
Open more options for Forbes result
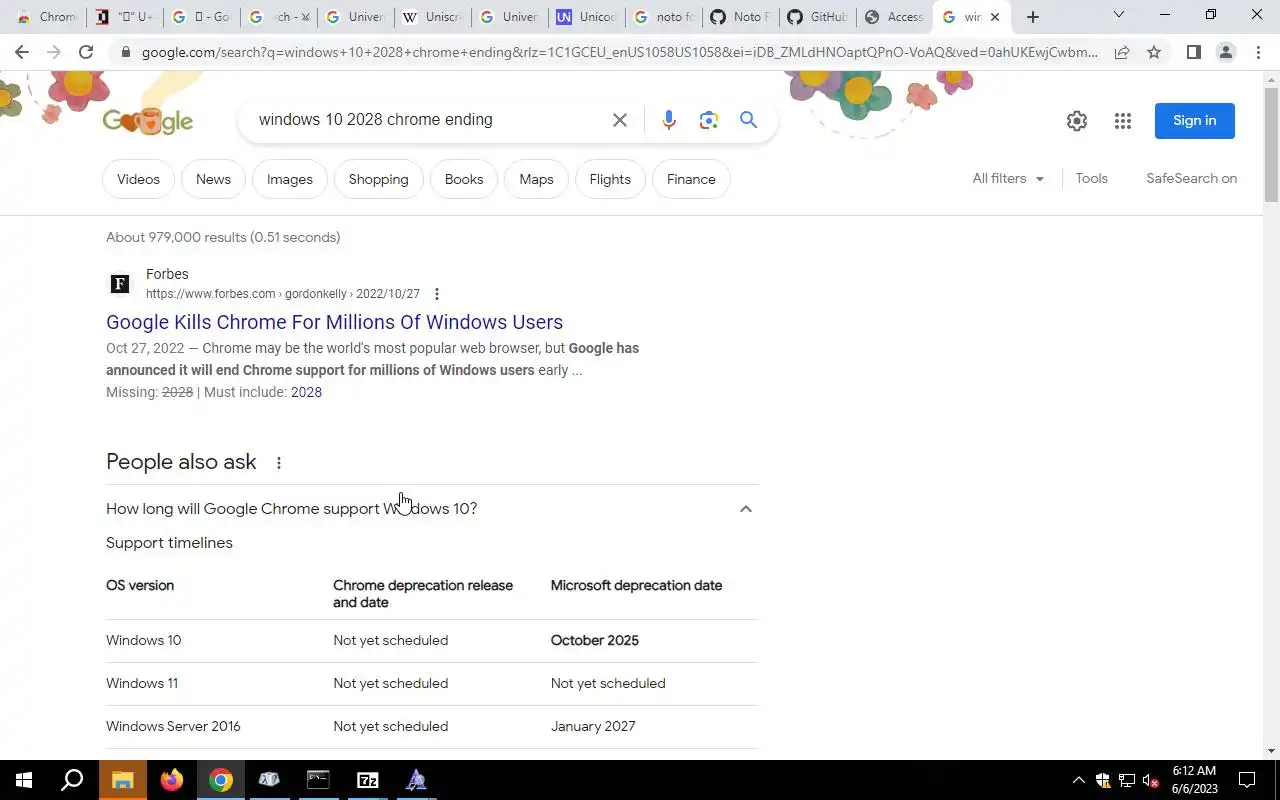pyautogui.click(x=436, y=294)
